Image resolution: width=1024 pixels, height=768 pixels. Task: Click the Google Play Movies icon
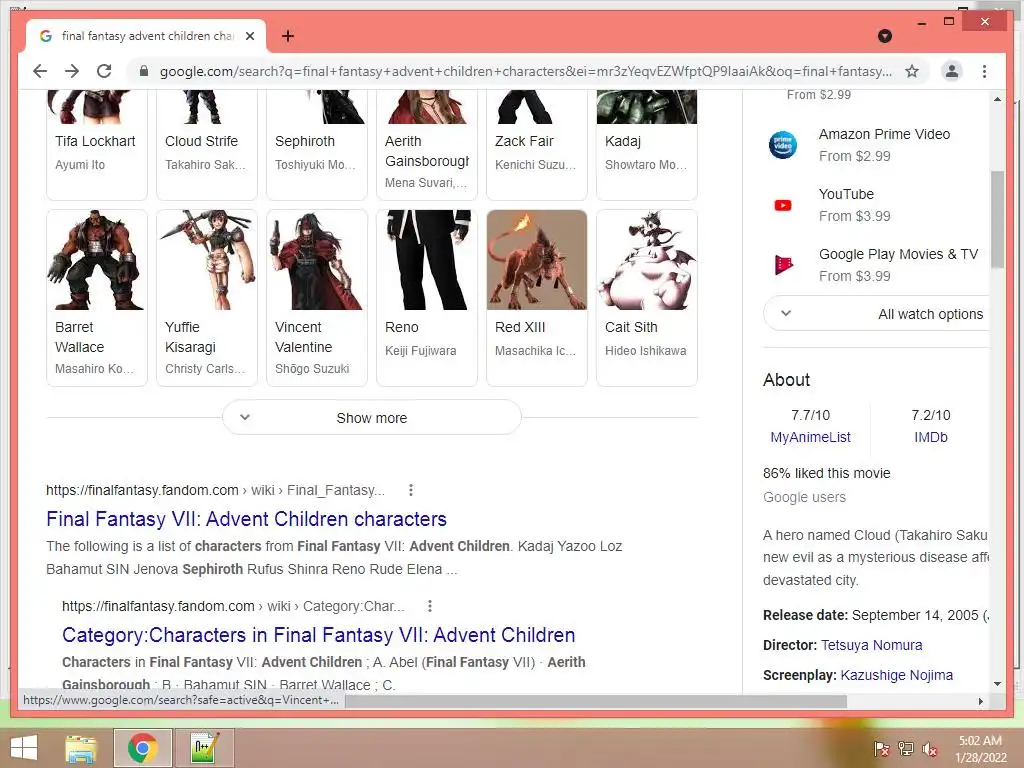782,264
